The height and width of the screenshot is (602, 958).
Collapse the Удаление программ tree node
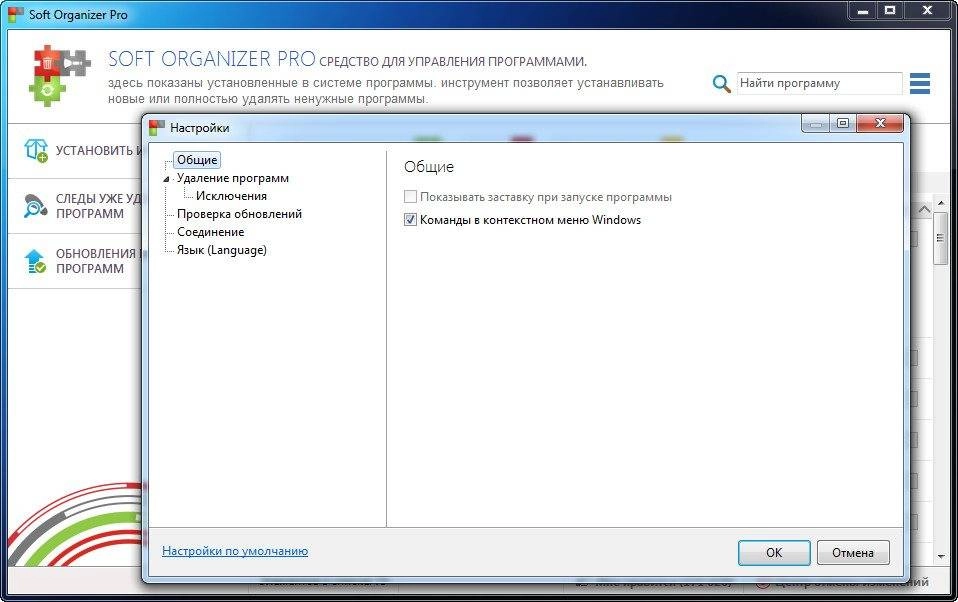166,179
